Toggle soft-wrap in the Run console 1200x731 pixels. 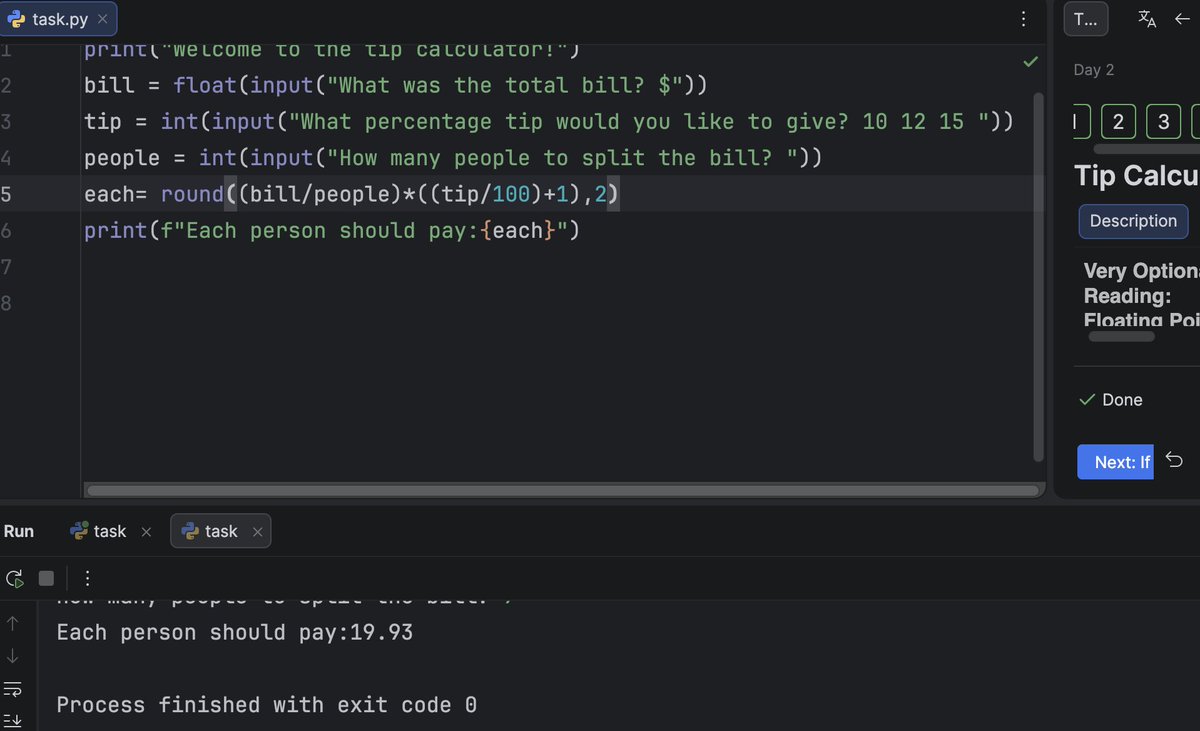(13, 689)
